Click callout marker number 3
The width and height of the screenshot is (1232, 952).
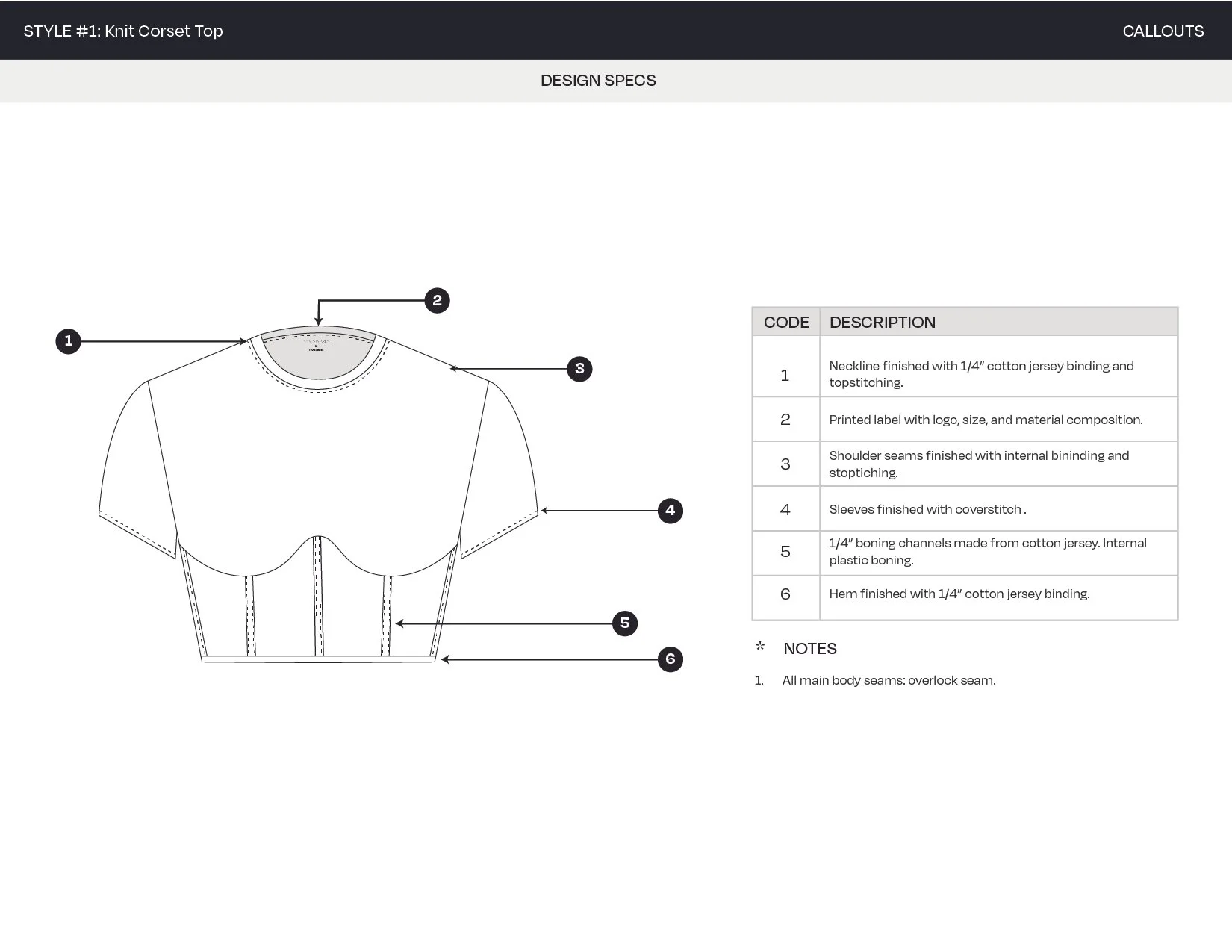click(579, 369)
